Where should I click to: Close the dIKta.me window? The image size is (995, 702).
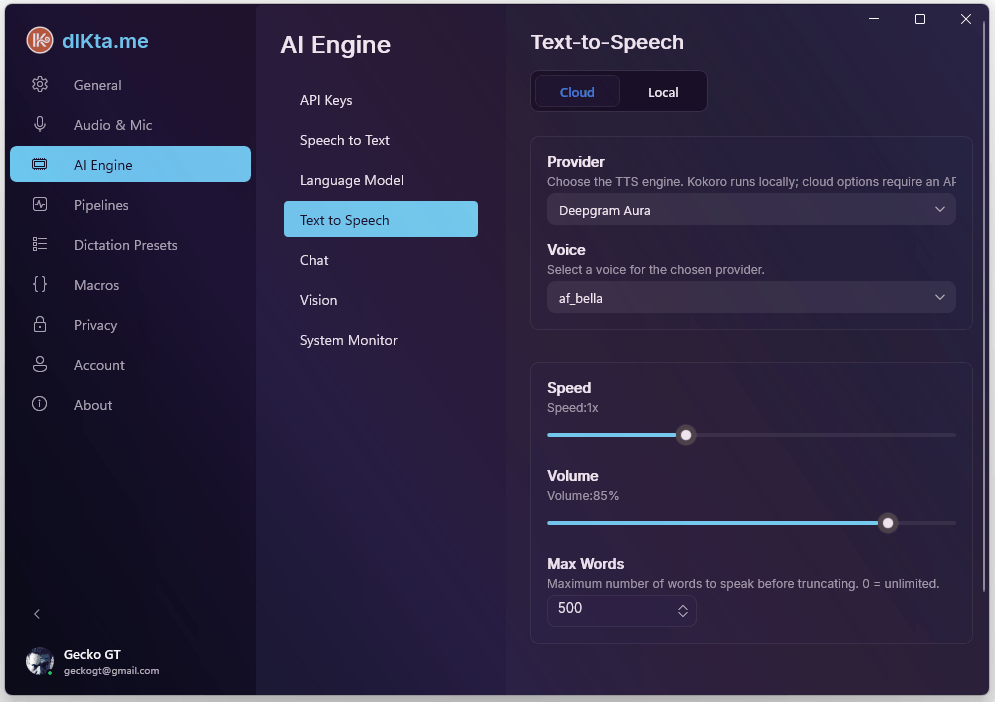tap(966, 19)
